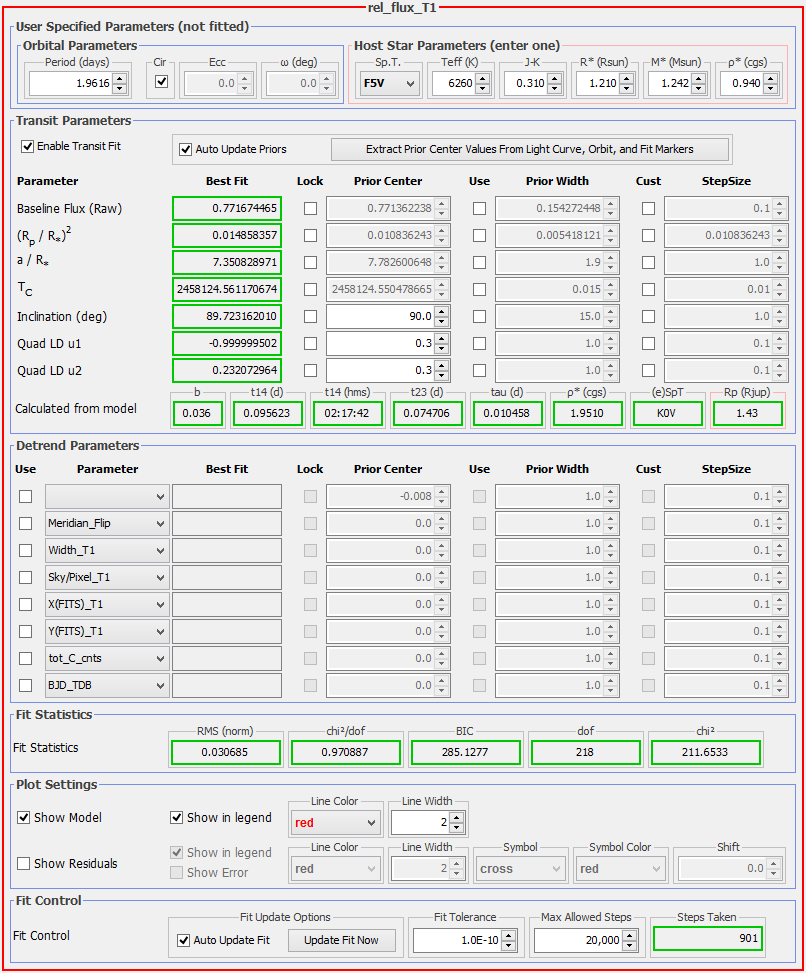
Task: Increase the model Line Width spinner
Action: click(x=457, y=817)
